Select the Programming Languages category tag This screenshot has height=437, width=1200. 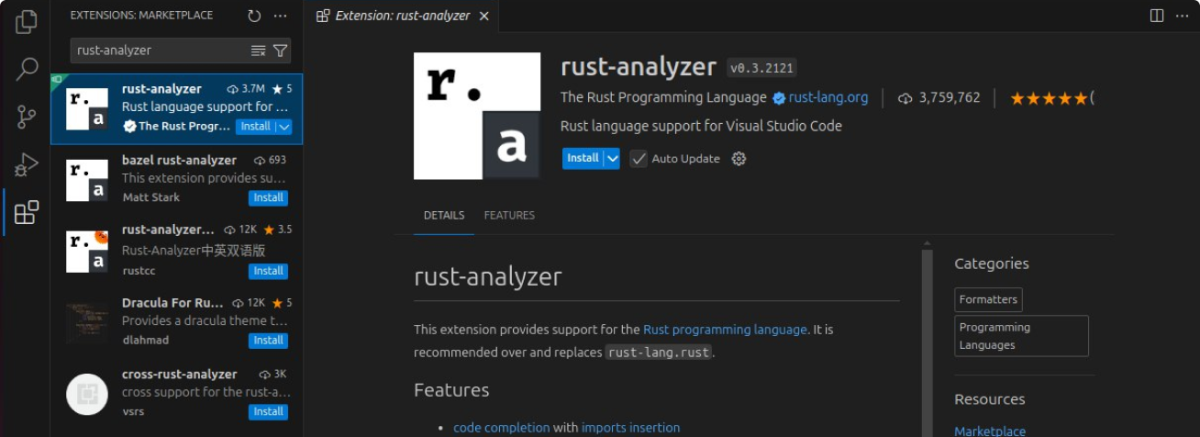[1021, 336]
